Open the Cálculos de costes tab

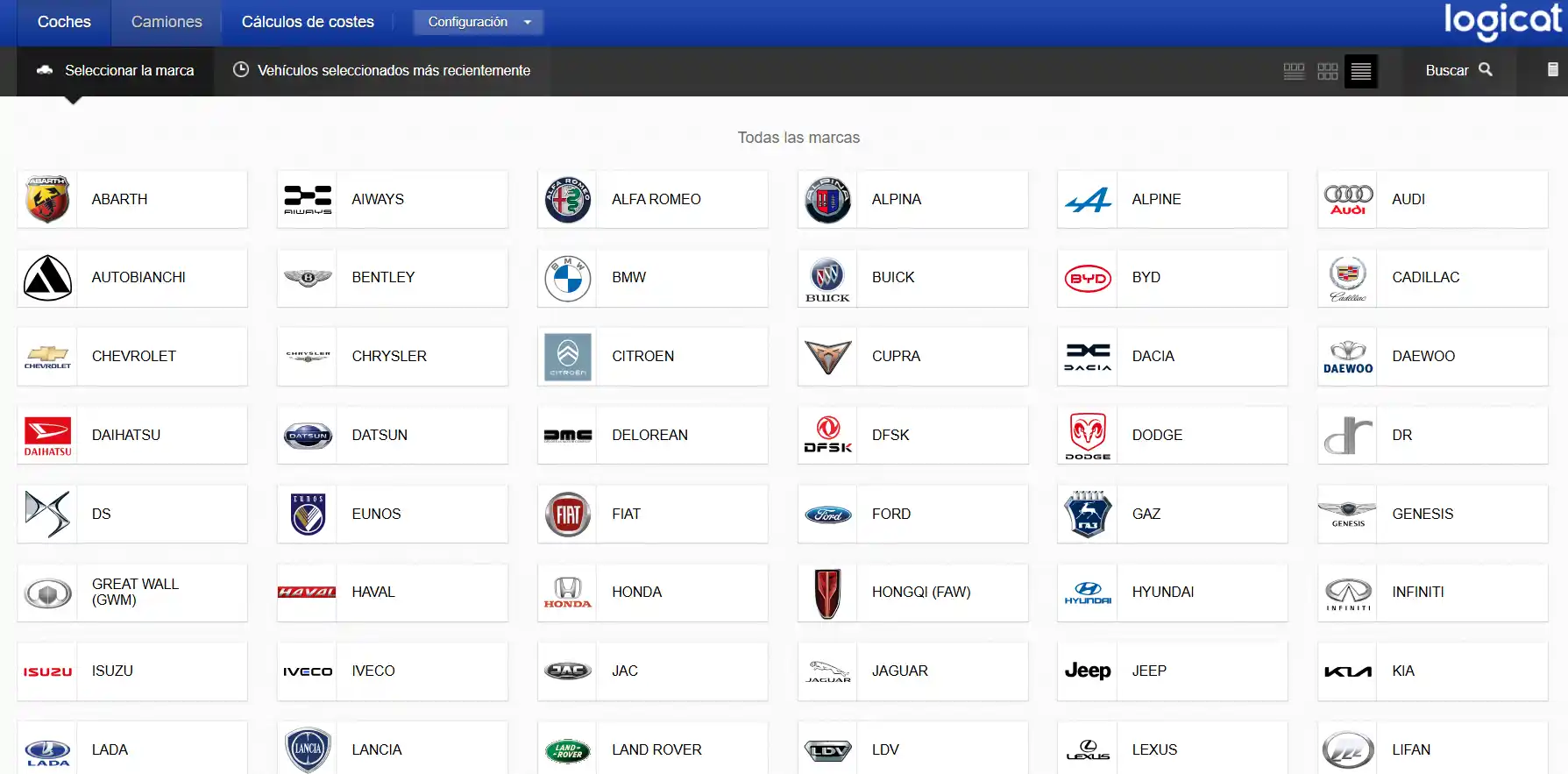coord(308,22)
